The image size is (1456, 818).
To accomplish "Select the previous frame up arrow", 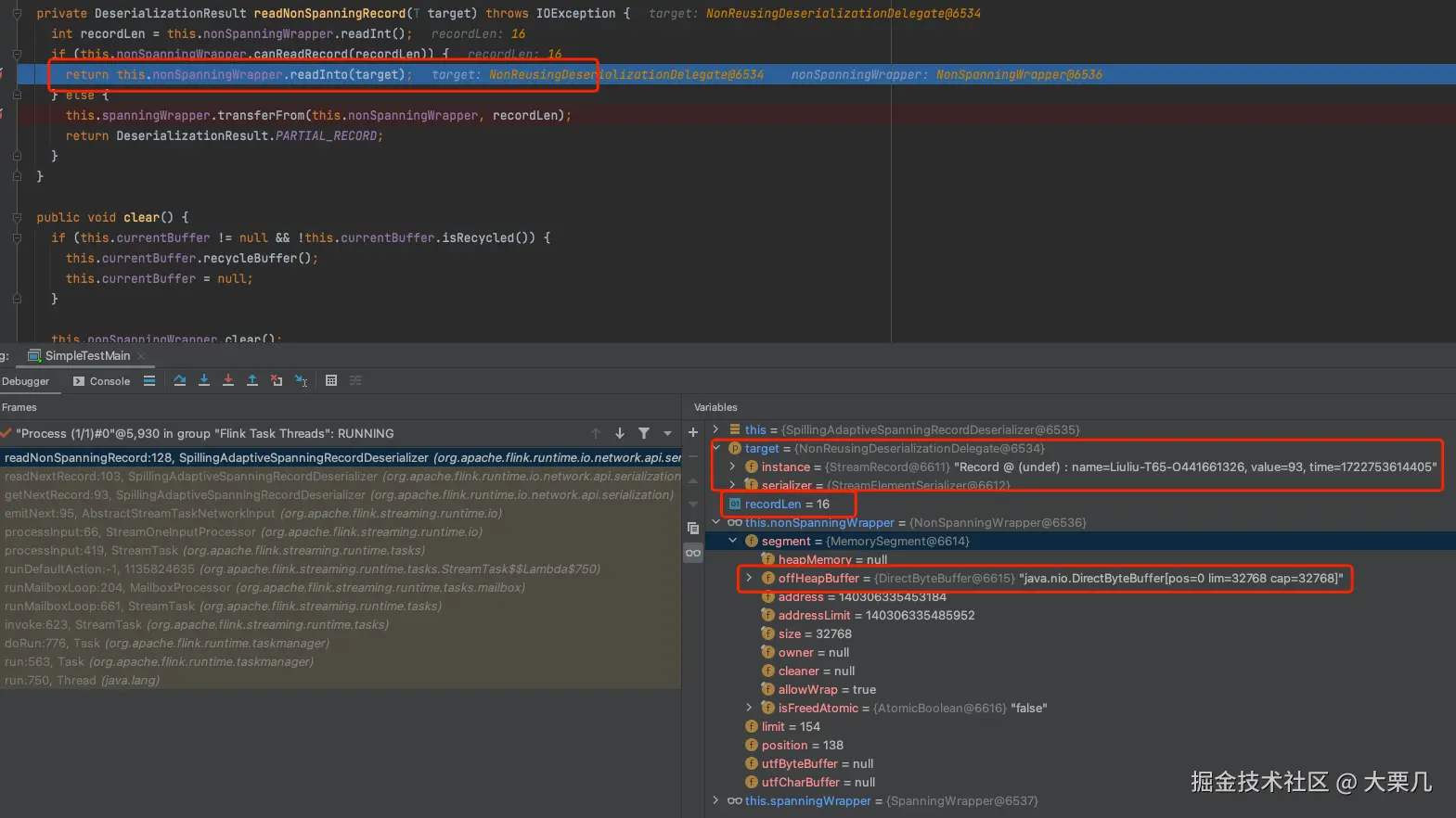I will 596,433.
